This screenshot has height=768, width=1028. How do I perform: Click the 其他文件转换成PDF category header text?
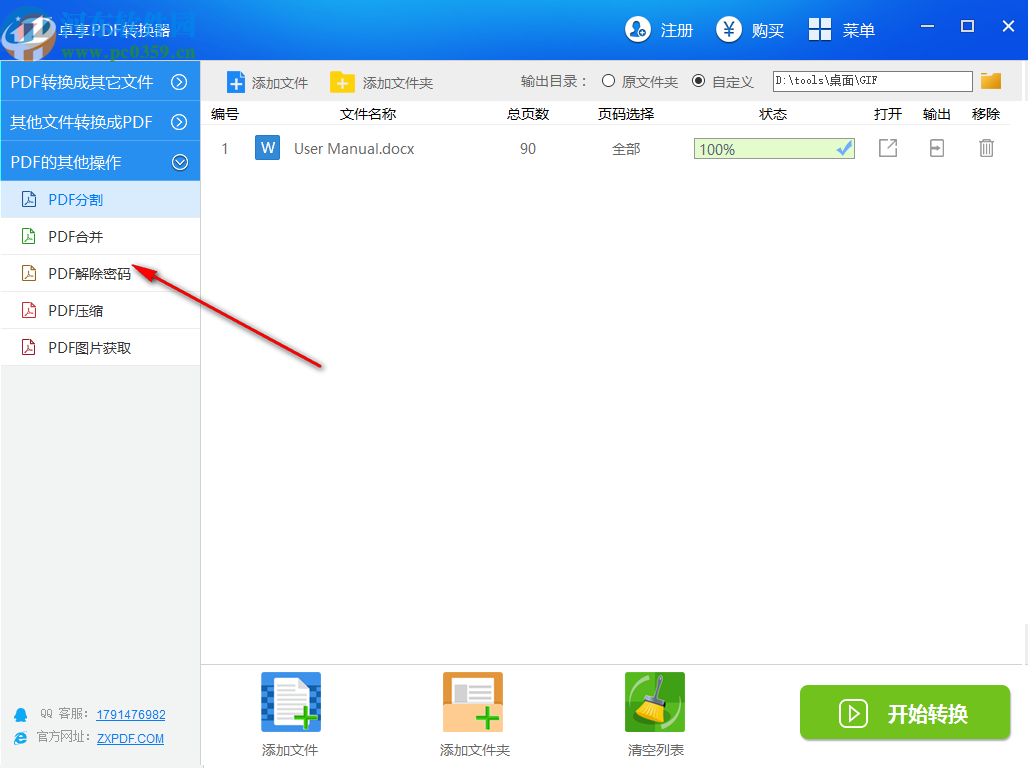pos(81,122)
